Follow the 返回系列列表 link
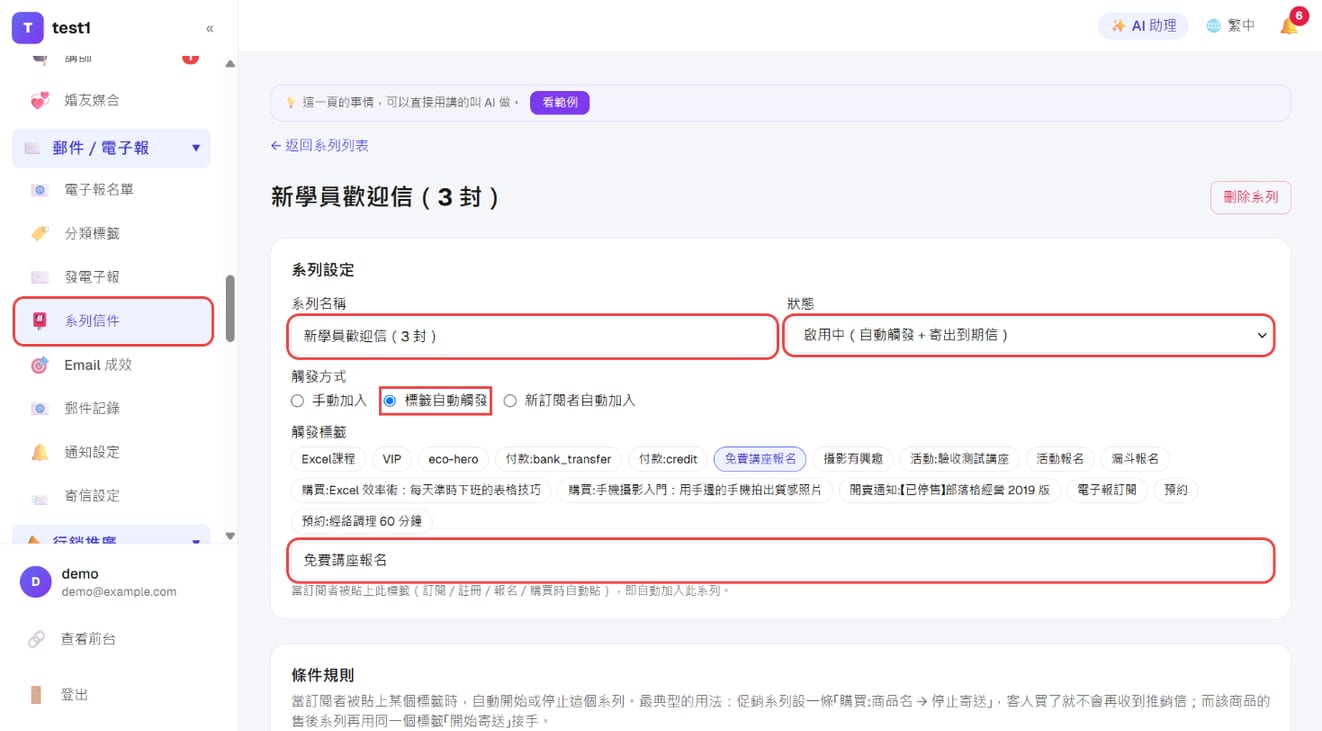 point(320,146)
